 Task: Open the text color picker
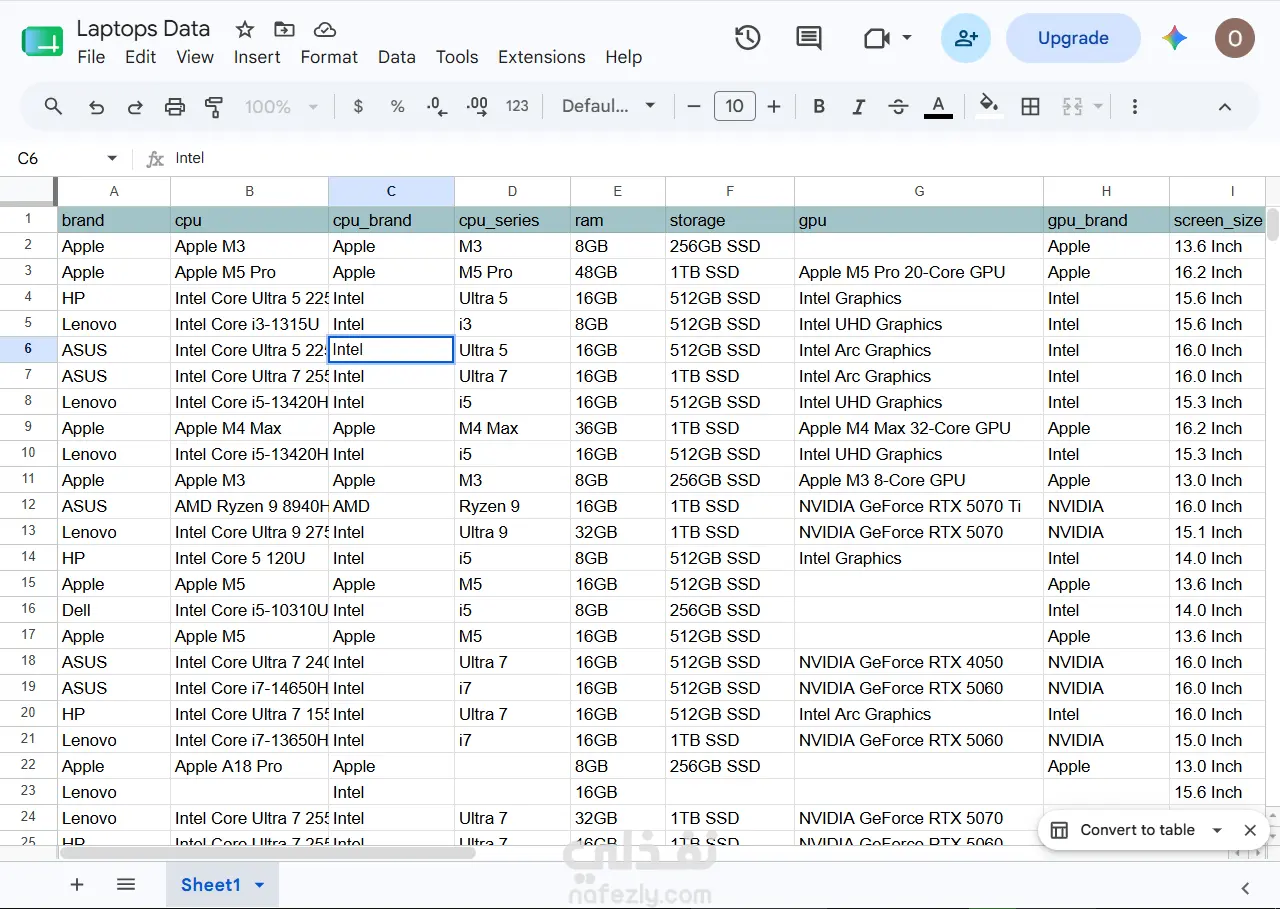pos(938,106)
